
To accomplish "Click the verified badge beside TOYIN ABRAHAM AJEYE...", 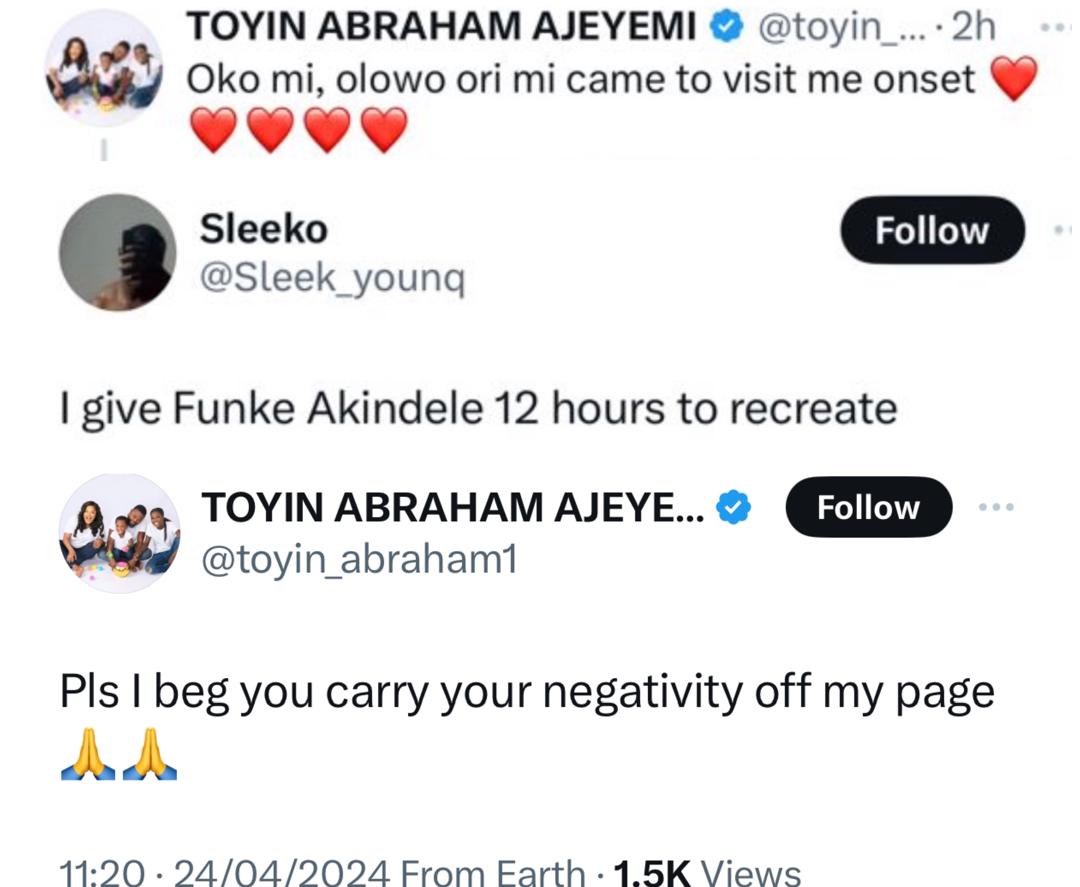I will [x=735, y=508].
